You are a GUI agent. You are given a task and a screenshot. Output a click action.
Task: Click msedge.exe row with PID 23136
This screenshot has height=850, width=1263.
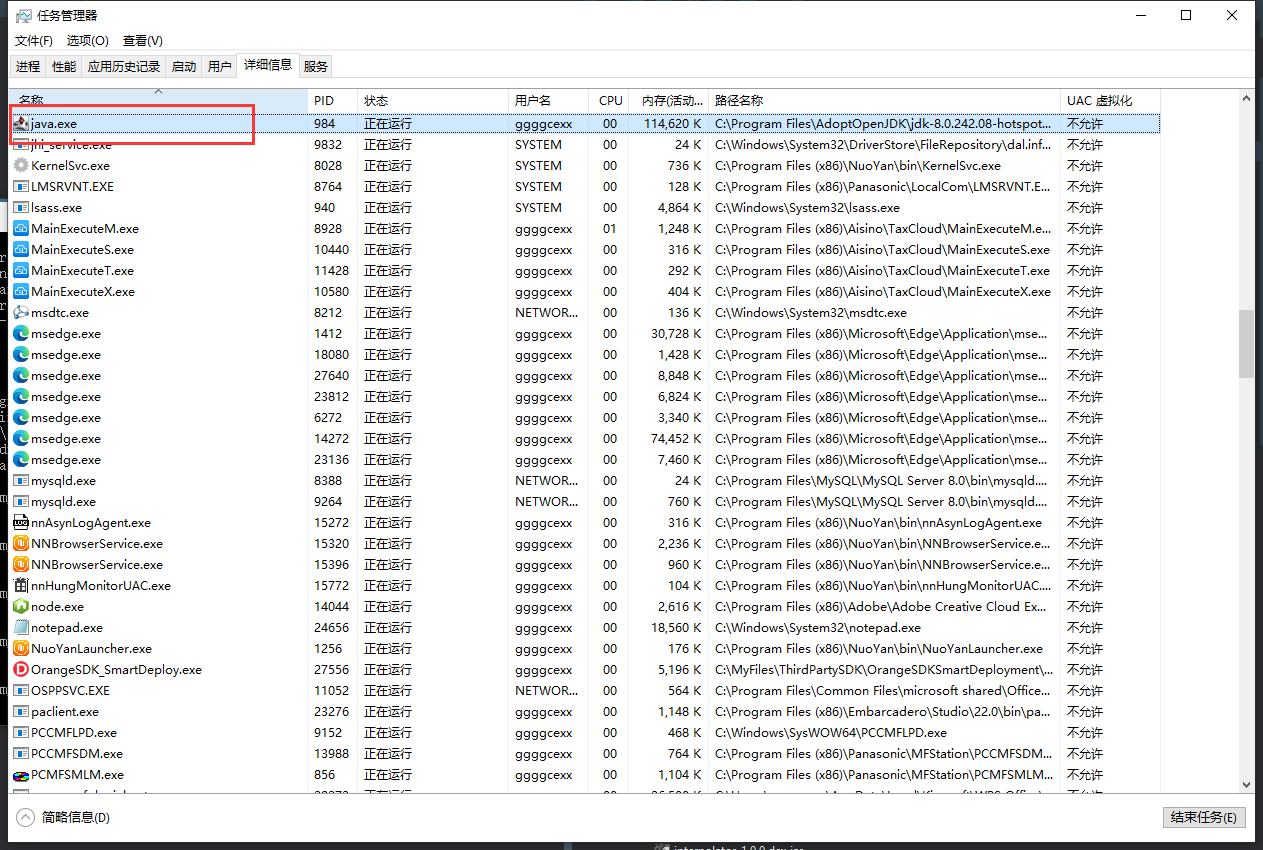tap(585, 460)
